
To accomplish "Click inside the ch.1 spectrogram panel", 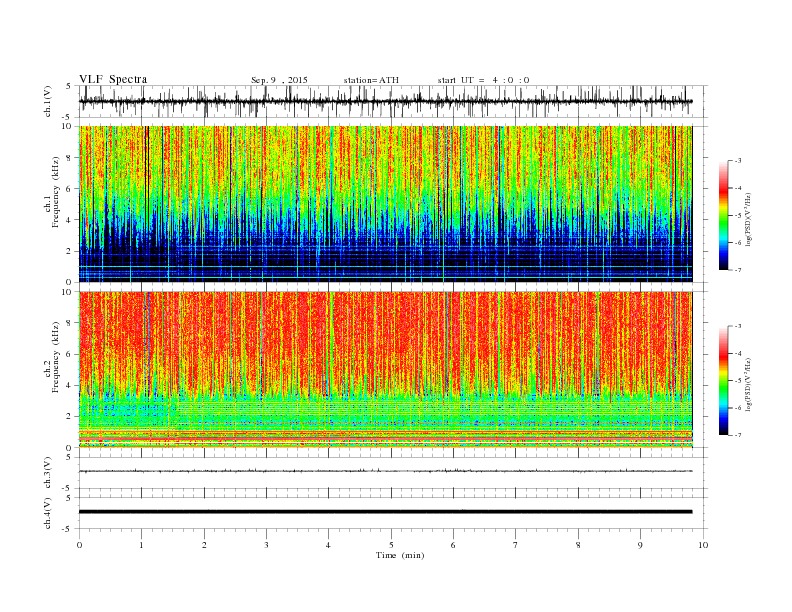I will (385, 204).
